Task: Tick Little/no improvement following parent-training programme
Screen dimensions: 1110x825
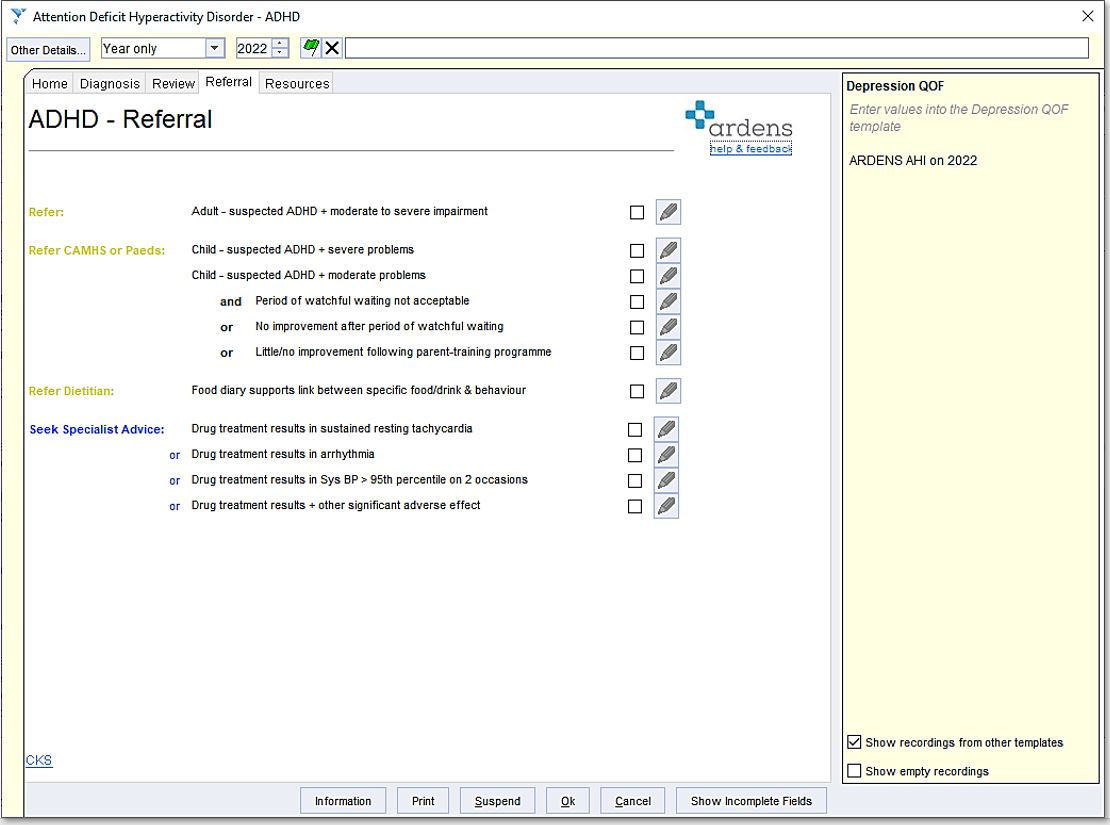Action: pyautogui.click(x=637, y=353)
